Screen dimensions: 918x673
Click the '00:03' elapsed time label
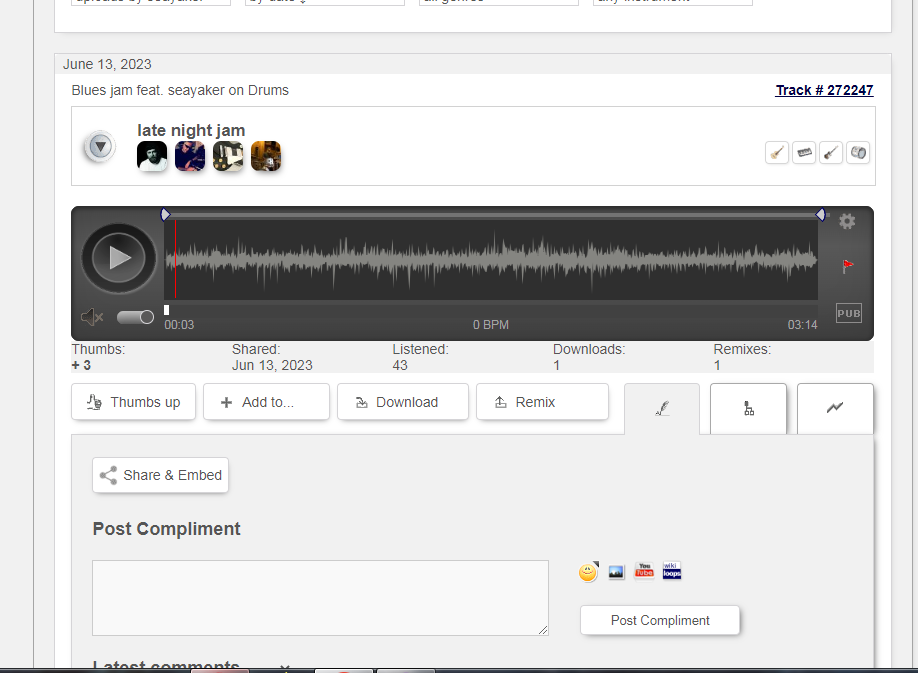point(179,325)
